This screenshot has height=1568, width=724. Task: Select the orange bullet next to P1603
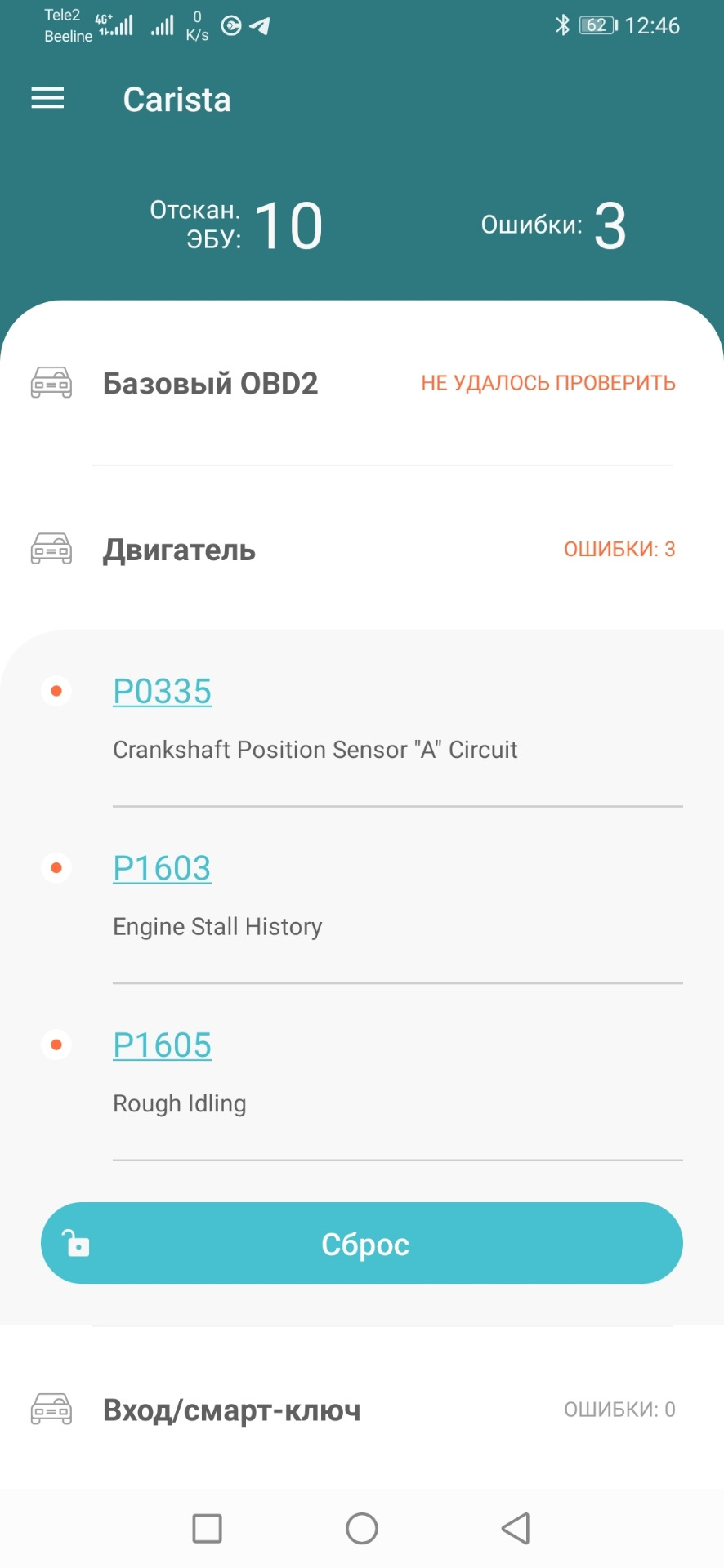(56, 868)
